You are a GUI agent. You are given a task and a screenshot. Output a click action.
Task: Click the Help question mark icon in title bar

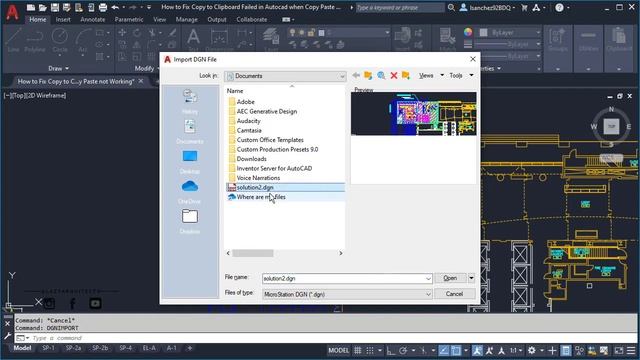pos(559,7)
